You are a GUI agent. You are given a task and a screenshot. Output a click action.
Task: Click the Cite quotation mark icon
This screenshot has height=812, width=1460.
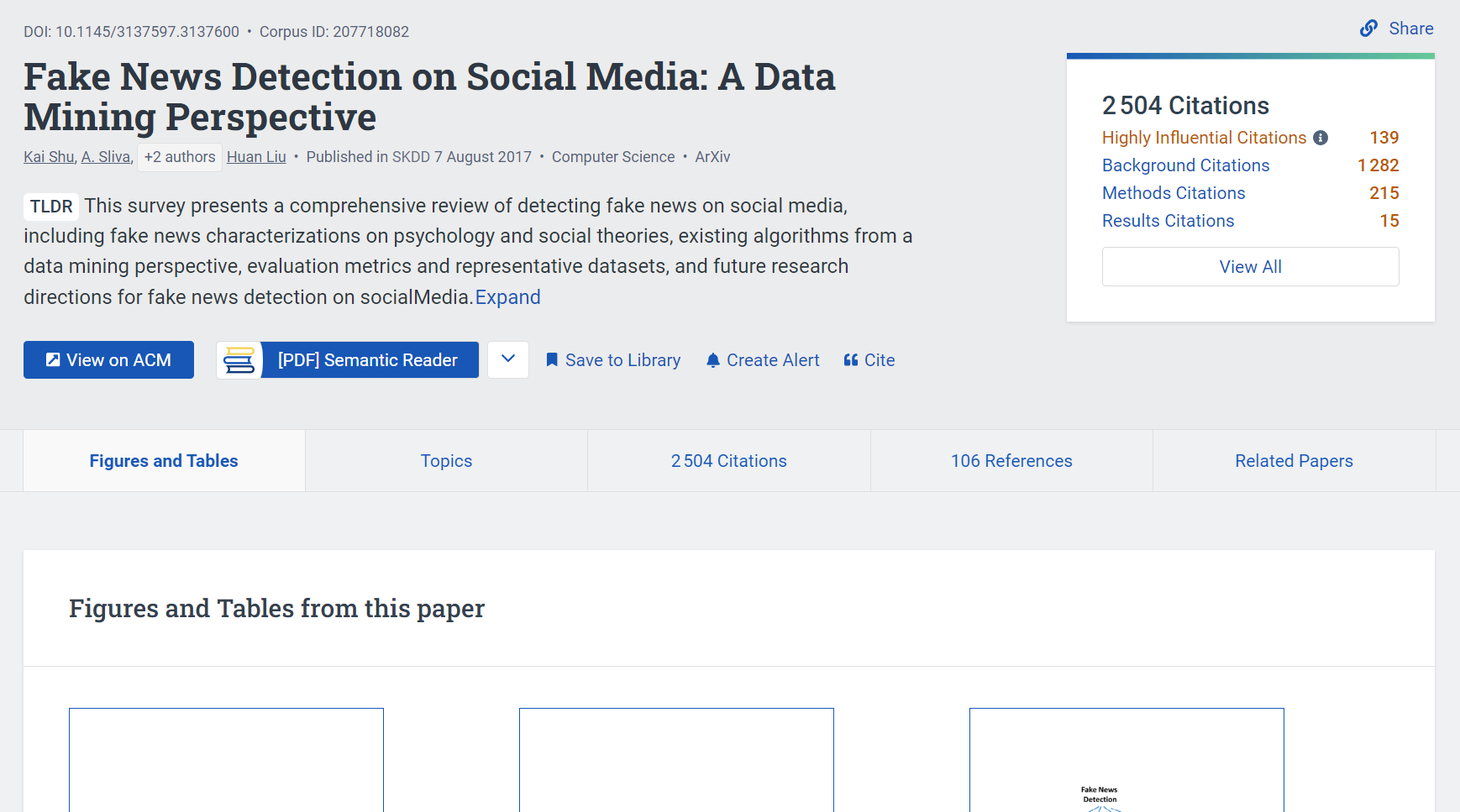851,360
